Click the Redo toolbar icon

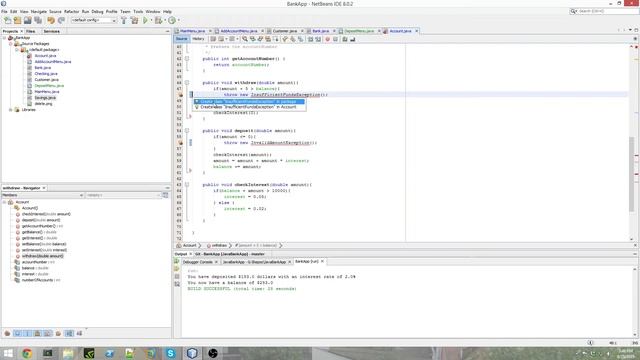pyautogui.click(x=61, y=20)
